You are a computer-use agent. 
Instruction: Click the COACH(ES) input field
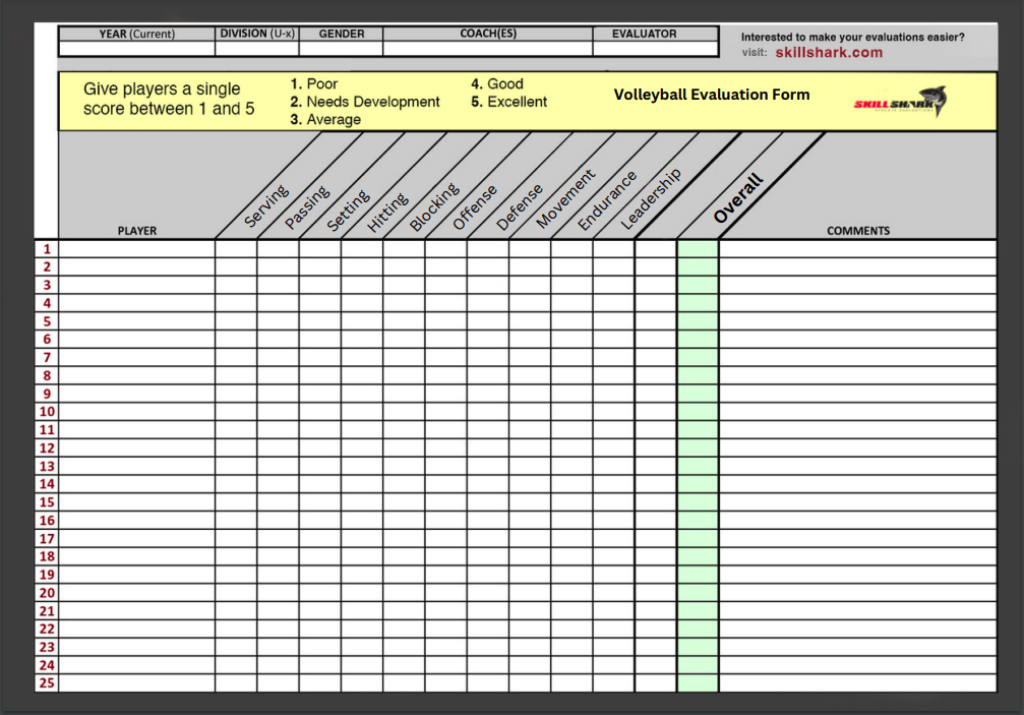(488, 48)
